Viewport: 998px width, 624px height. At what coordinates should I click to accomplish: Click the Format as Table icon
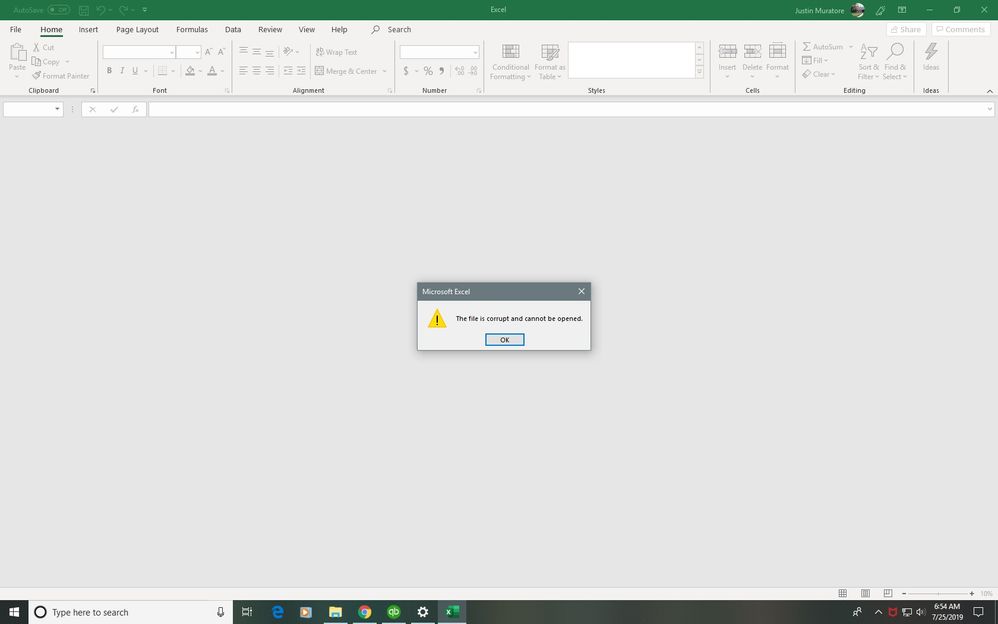[549, 53]
